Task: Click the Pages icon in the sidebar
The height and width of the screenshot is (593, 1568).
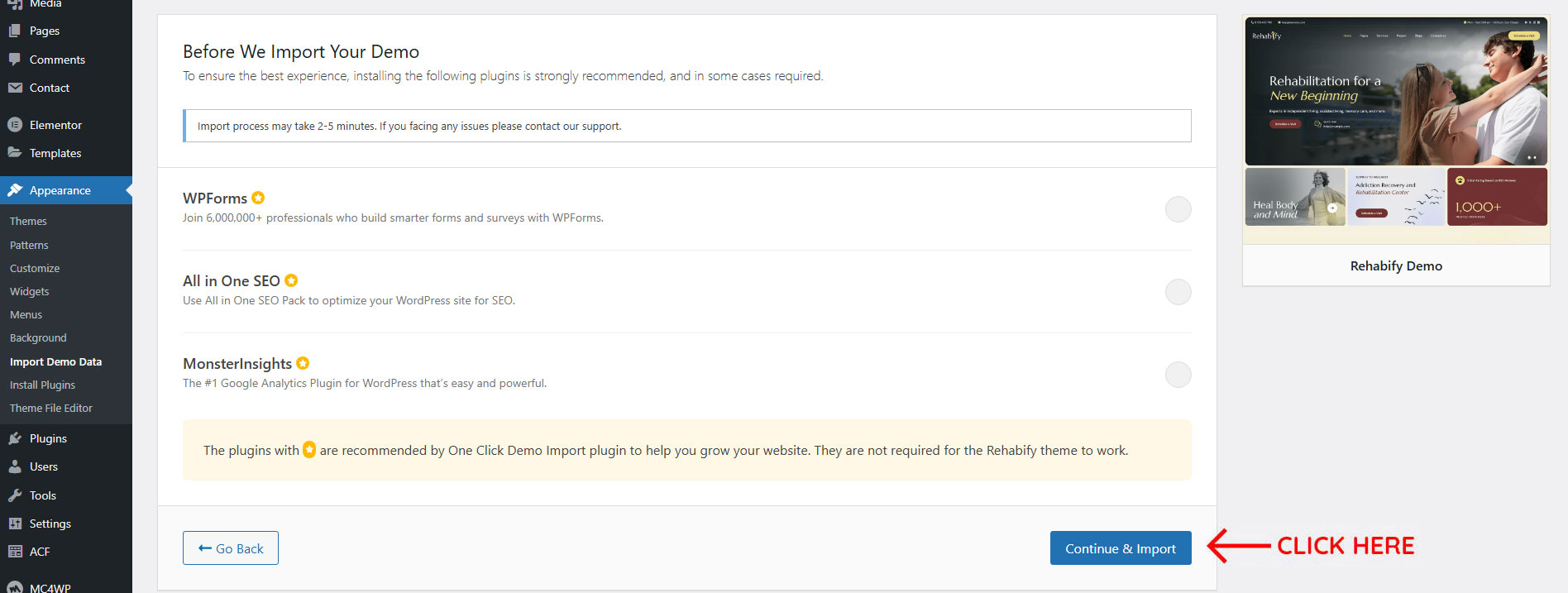Action: click(x=15, y=31)
